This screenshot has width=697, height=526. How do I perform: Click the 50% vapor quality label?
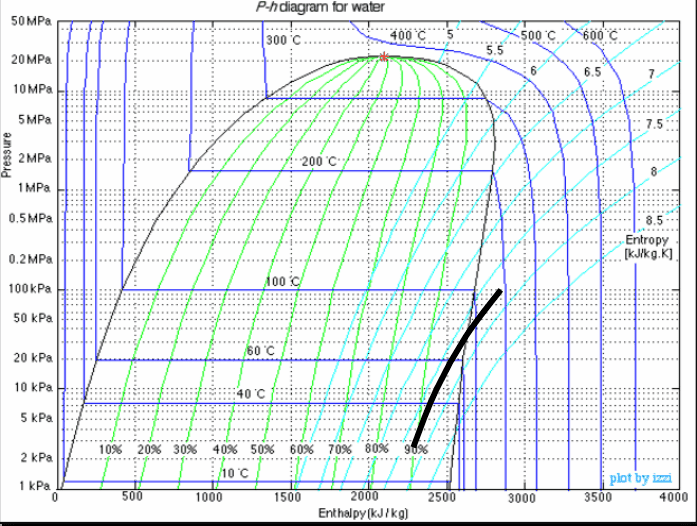point(262,450)
